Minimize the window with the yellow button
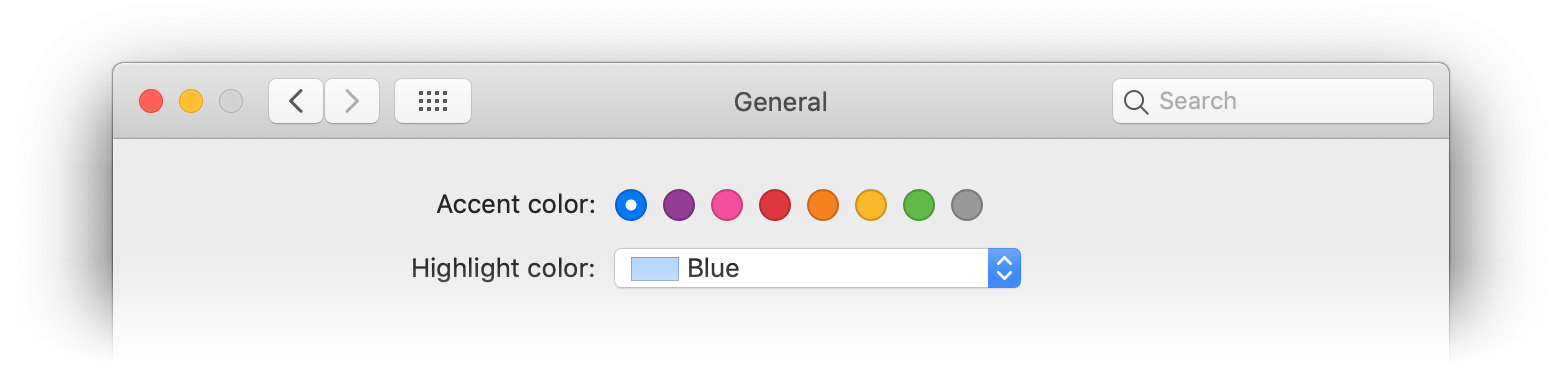Image resolution: width=1561 pixels, height=379 pixels. click(x=191, y=101)
